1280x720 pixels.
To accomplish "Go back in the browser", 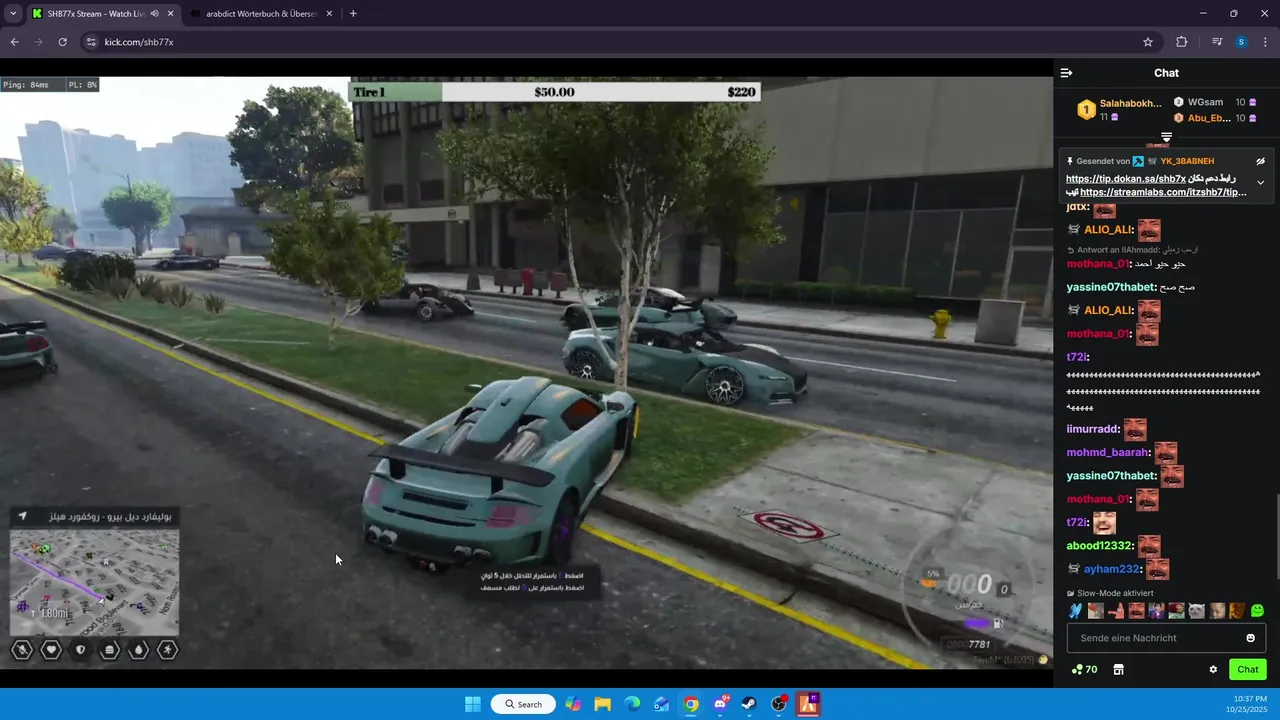I will click(14, 42).
